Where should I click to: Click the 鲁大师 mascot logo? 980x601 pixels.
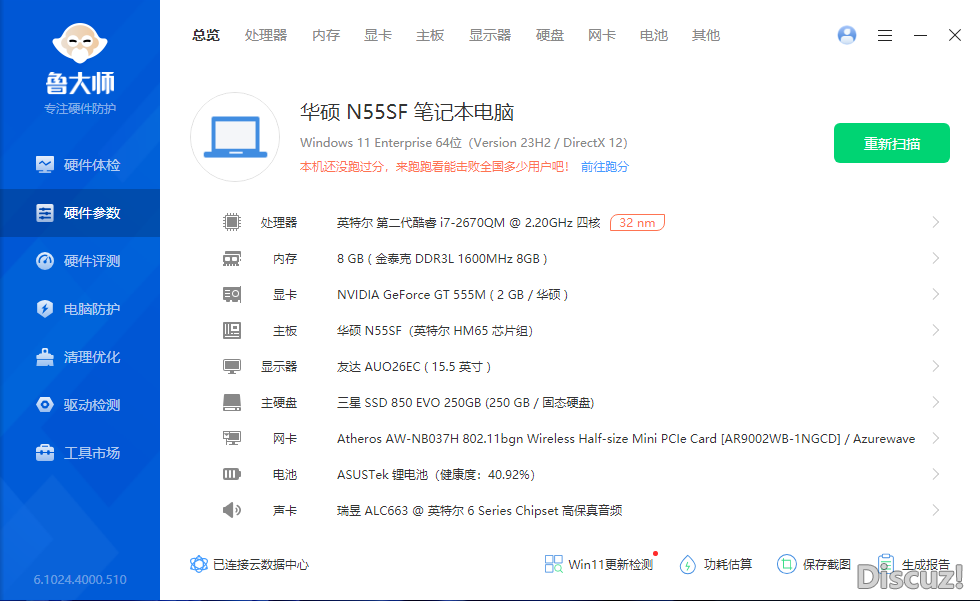[x=79, y=43]
